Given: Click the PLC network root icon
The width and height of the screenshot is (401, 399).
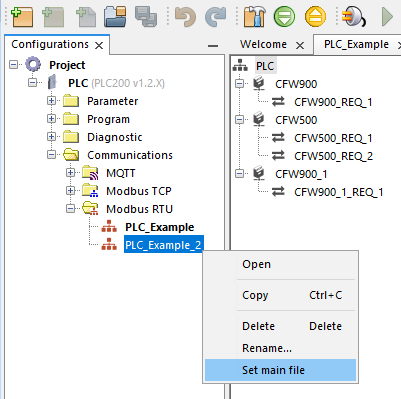Looking at the screenshot, I should [x=240, y=65].
